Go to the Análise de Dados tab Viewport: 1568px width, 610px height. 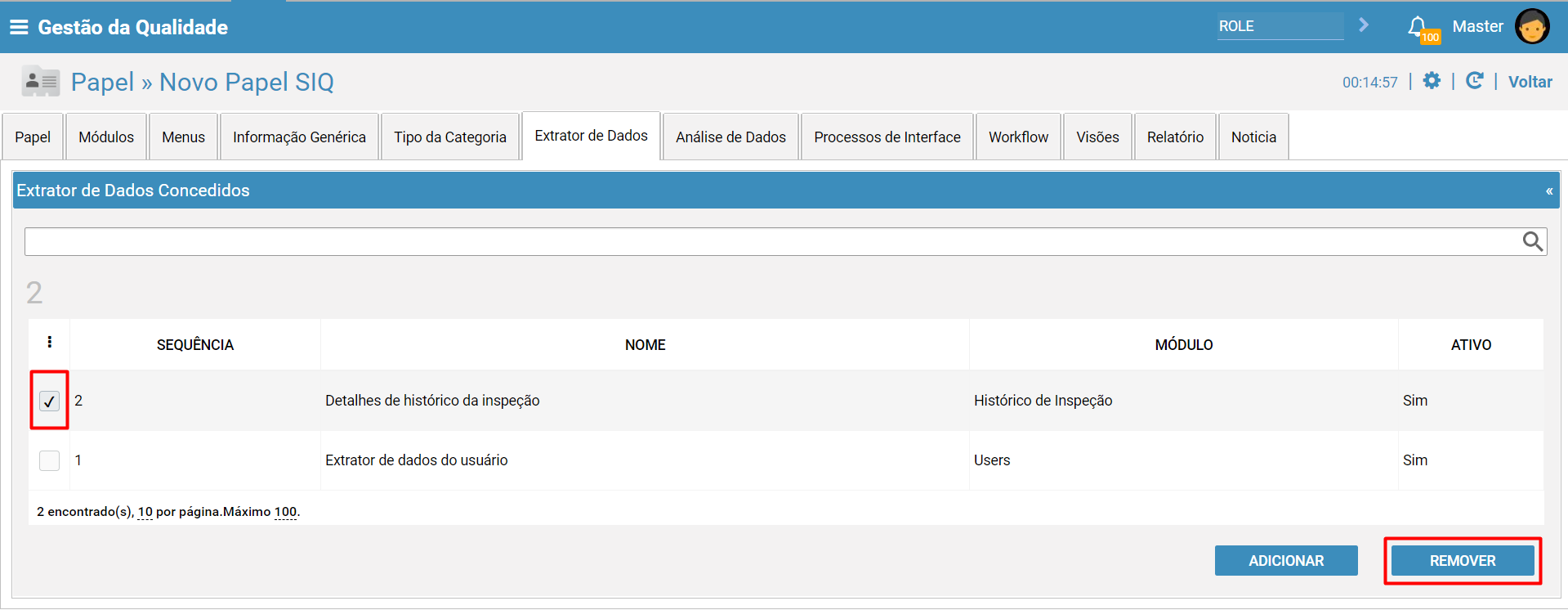click(730, 137)
